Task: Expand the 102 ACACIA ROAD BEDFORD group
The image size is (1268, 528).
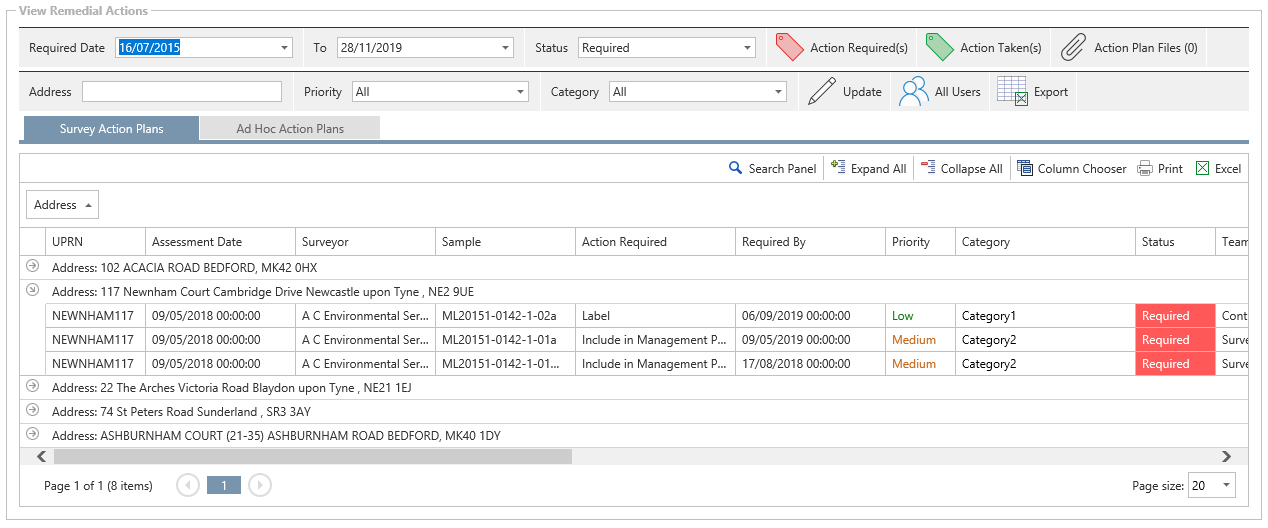Action: point(32,267)
